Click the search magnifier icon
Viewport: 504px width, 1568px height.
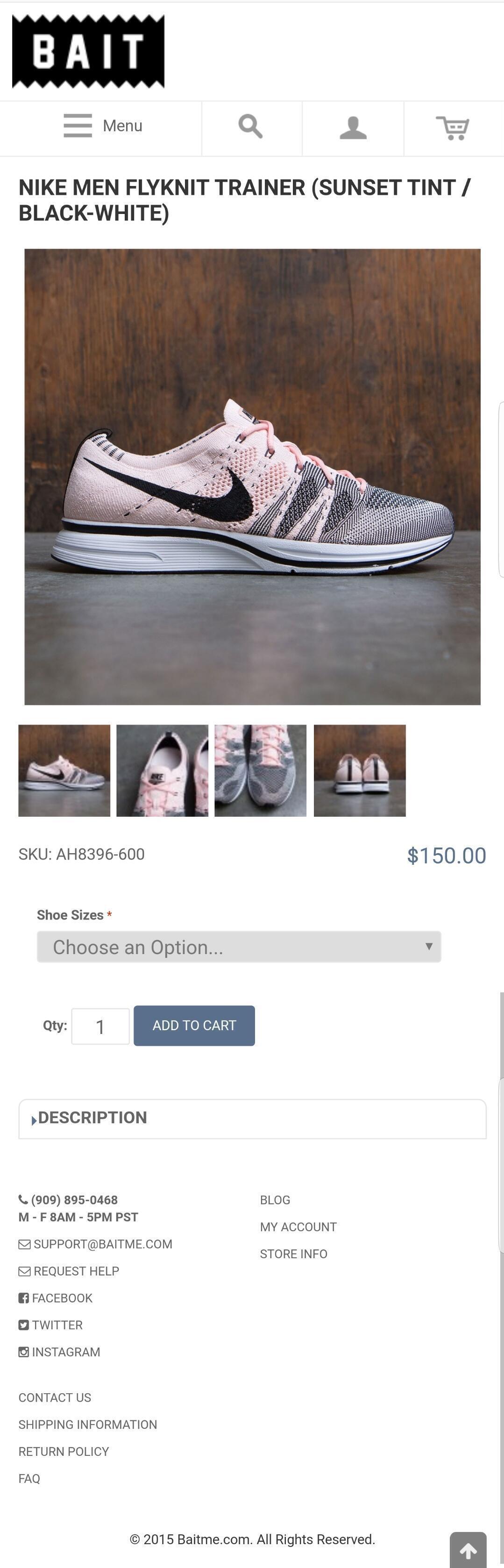(x=251, y=126)
